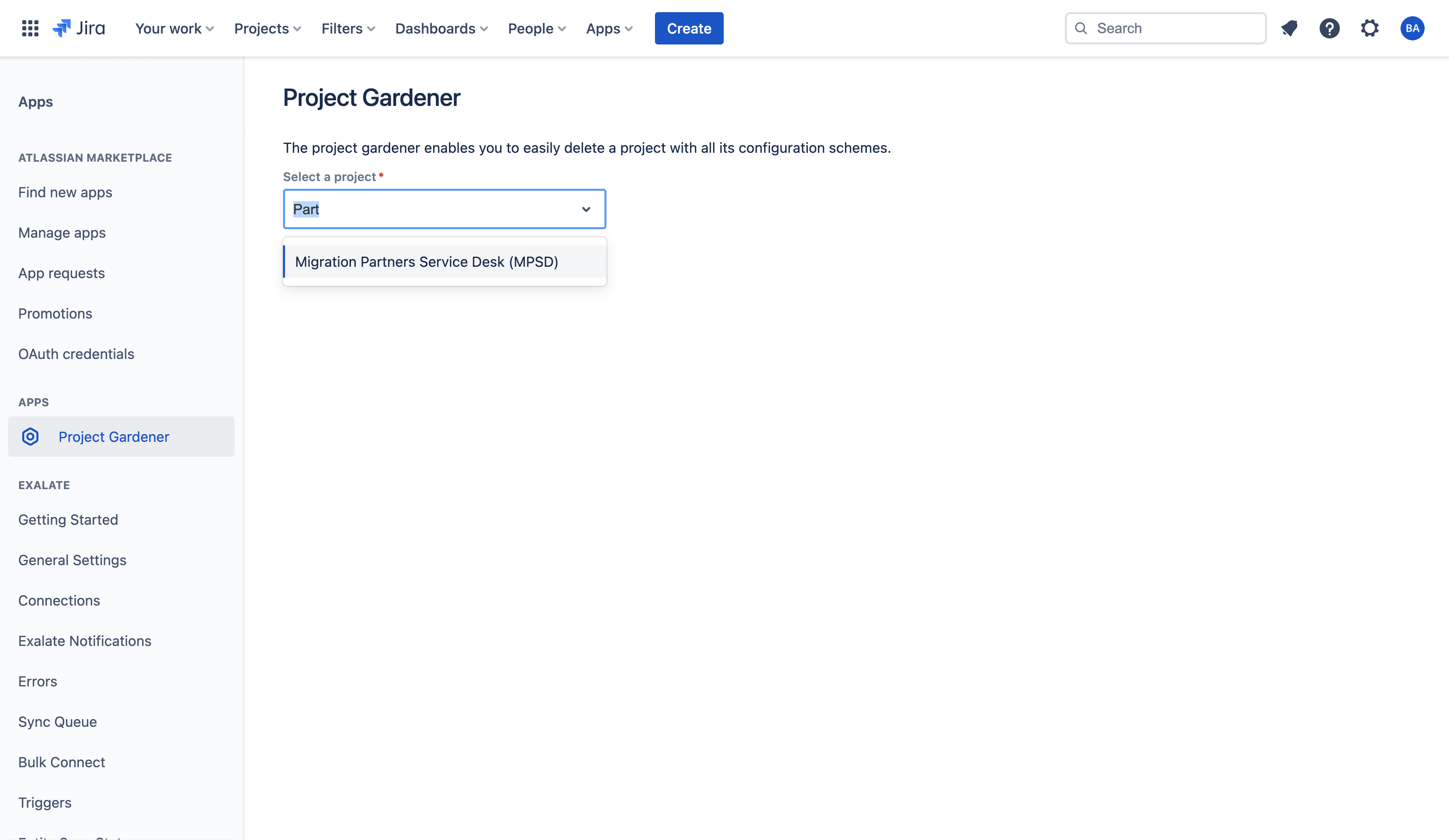Screen dimensions: 1449x840
Task: Click the Jira logo
Action: (x=79, y=28)
